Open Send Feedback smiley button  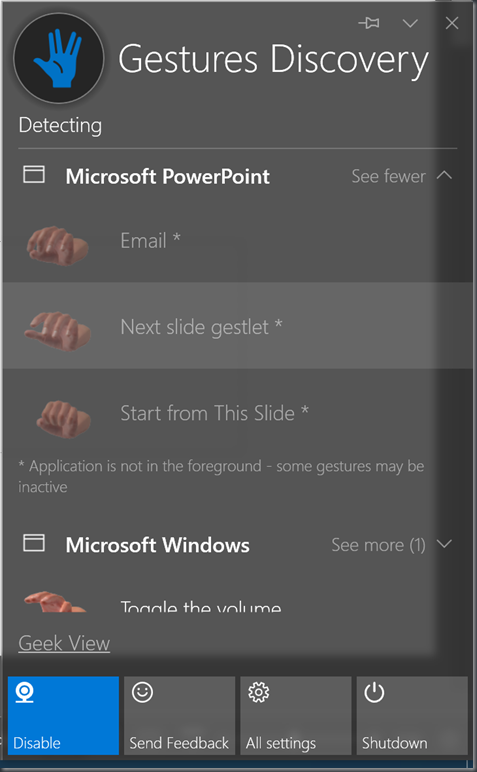(x=179, y=715)
